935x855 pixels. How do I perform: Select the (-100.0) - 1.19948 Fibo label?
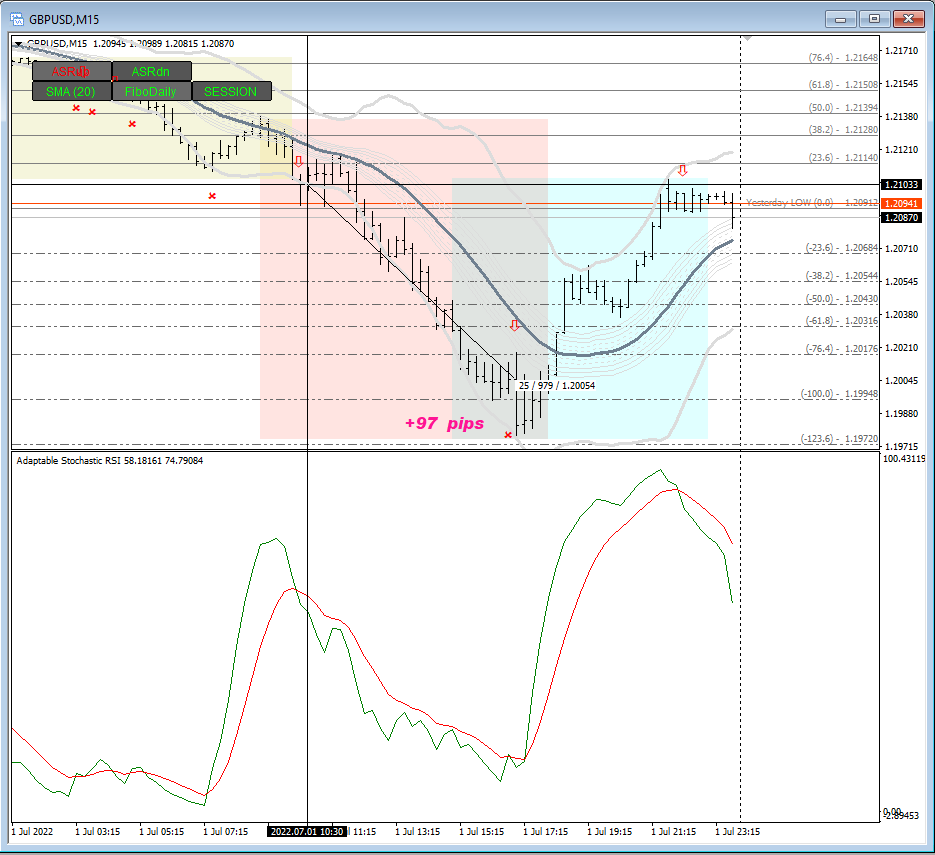[840, 394]
